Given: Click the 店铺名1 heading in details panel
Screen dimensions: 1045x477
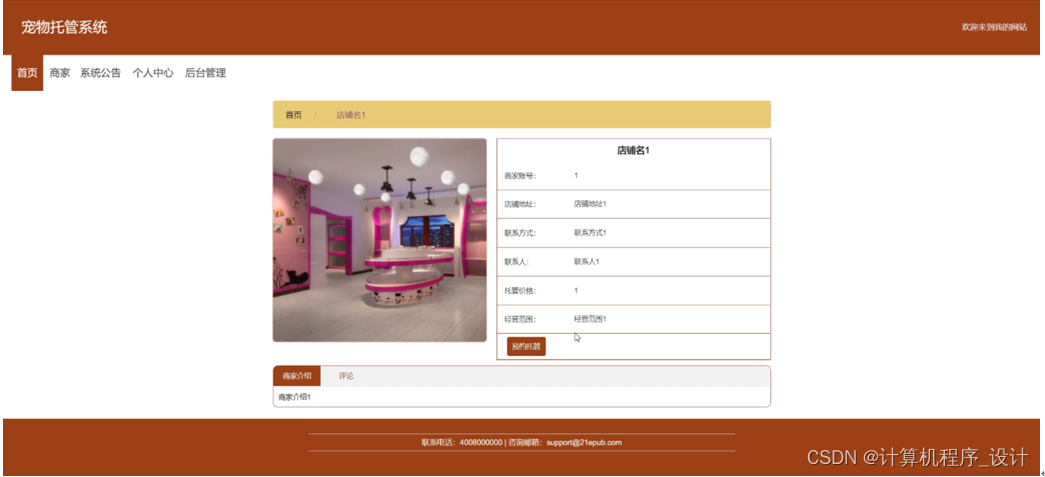Looking at the screenshot, I should [633, 151].
